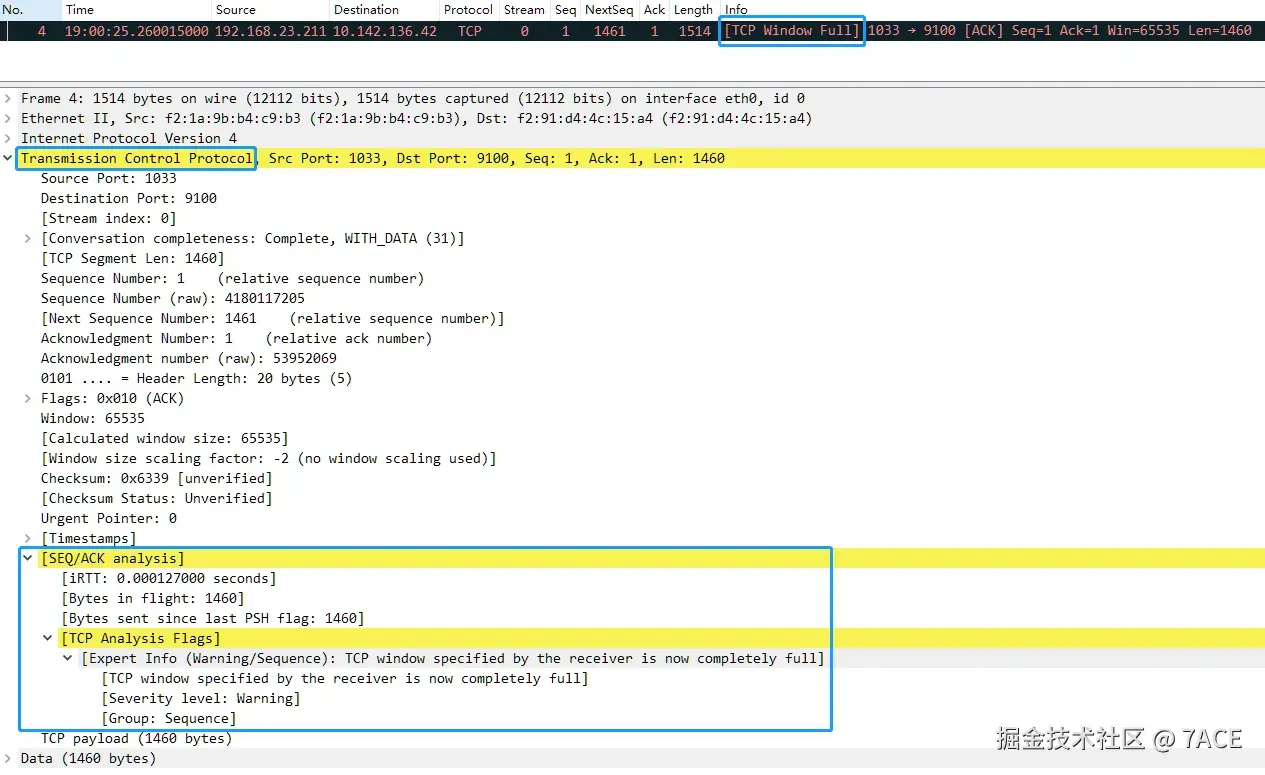Select the [Group: Sequence] line
Image resolution: width=1265 pixels, height=775 pixels.
(x=168, y=718)
